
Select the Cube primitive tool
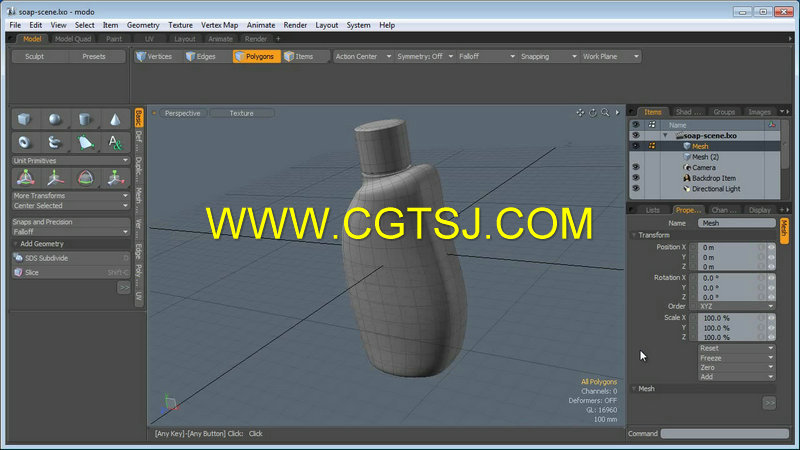click(24, 119)
